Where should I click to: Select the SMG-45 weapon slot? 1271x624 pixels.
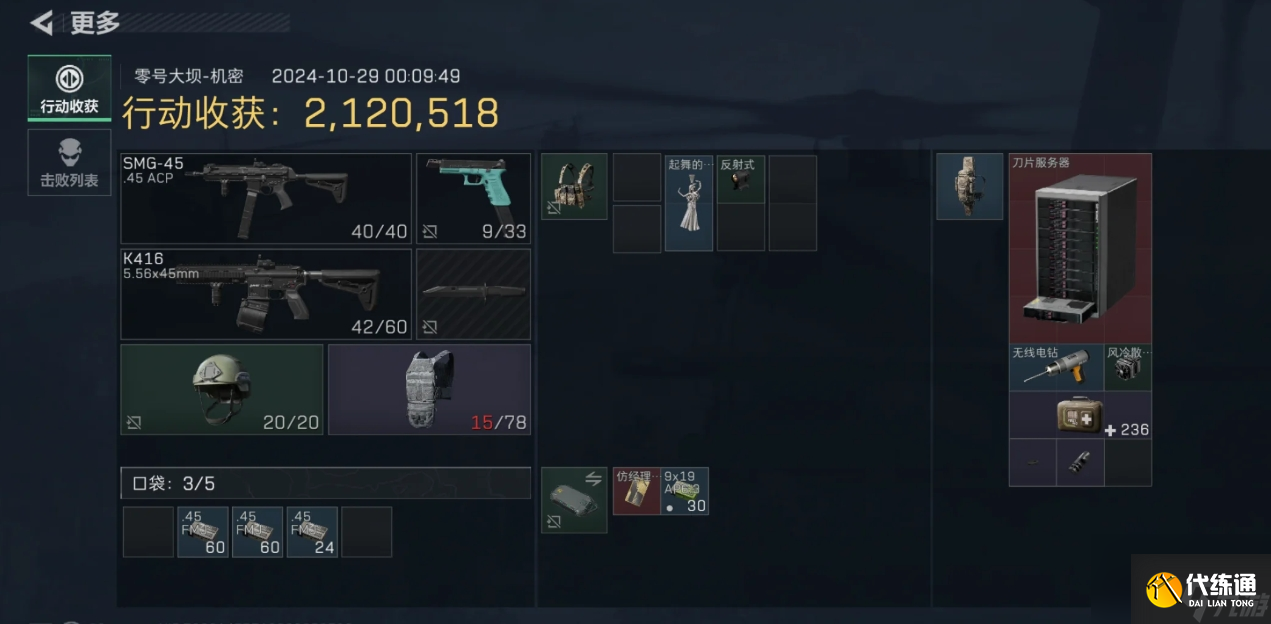tap(266, 198)
